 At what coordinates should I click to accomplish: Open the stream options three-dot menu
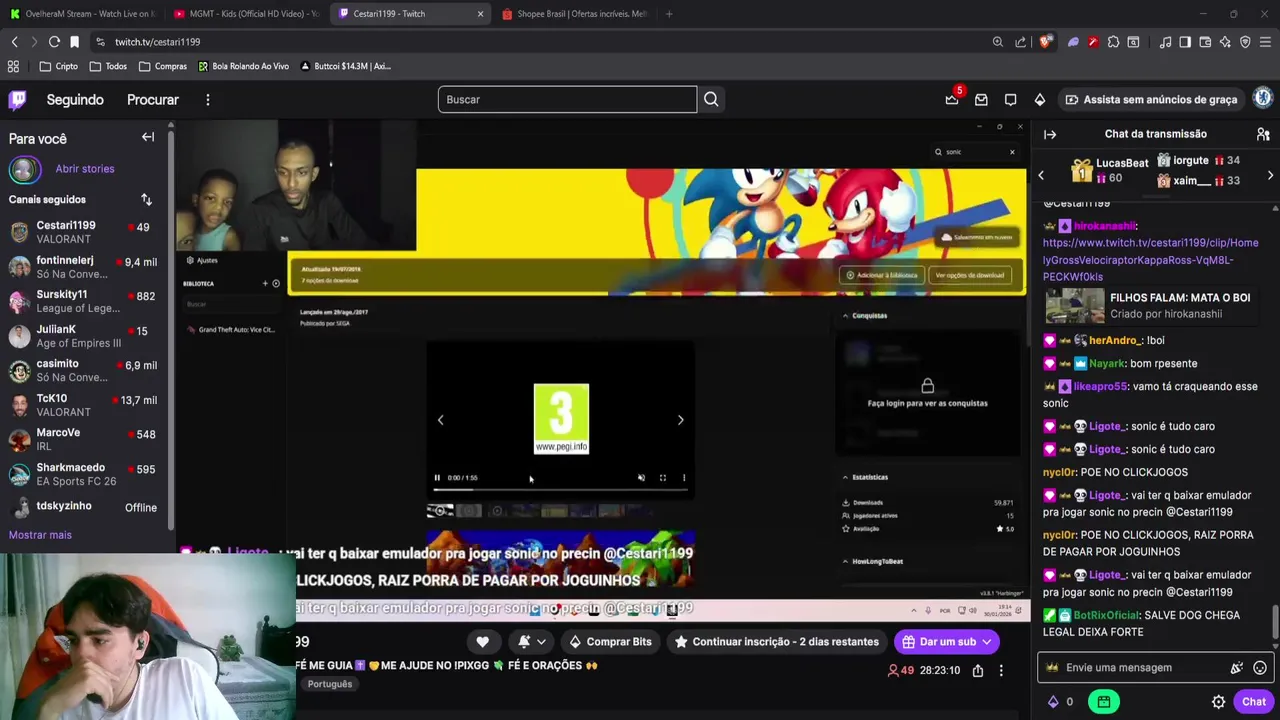click(x=1001, y=670)
